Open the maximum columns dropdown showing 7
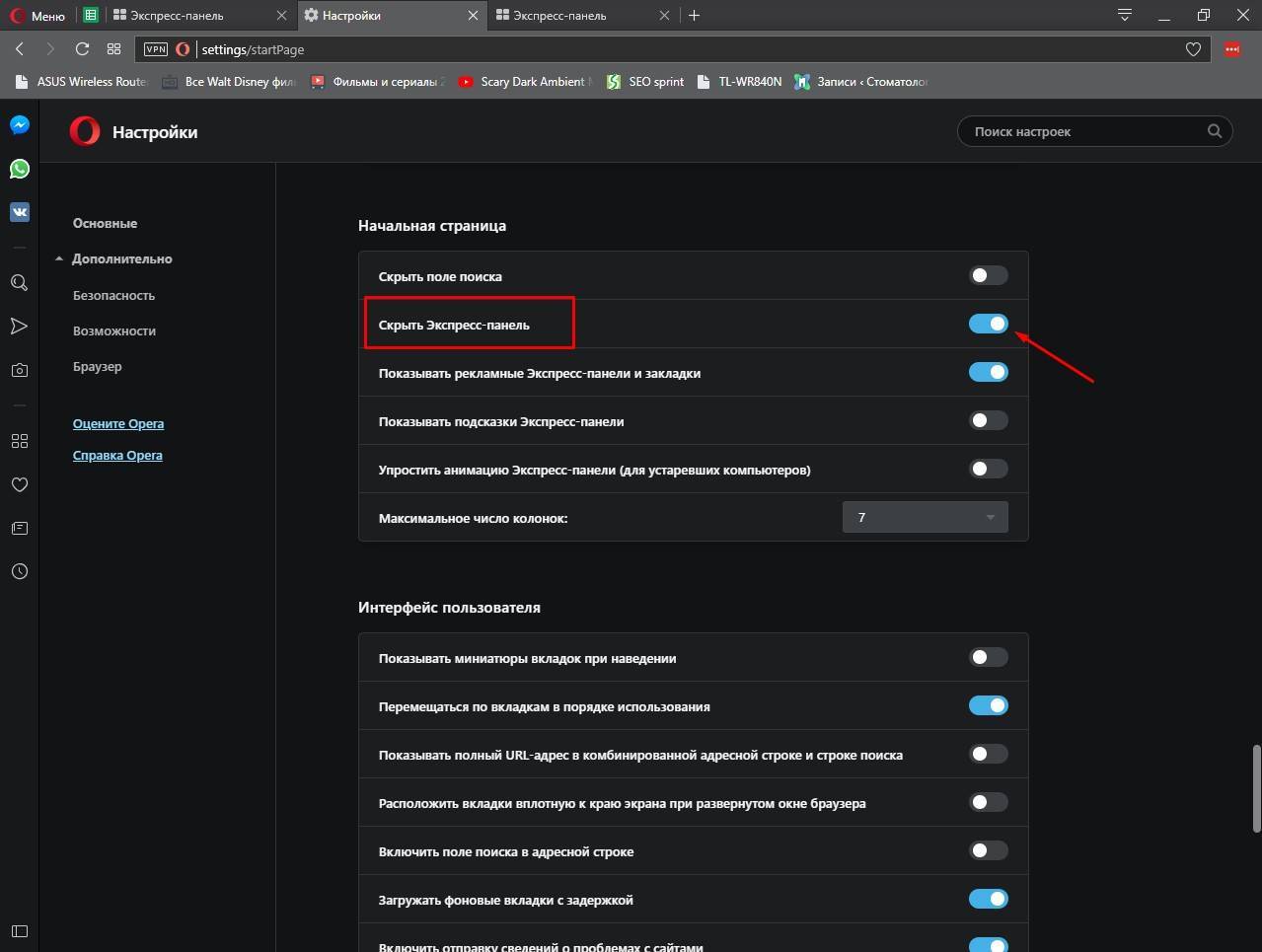The image size is (1262, 952). (x=925, y=517)
